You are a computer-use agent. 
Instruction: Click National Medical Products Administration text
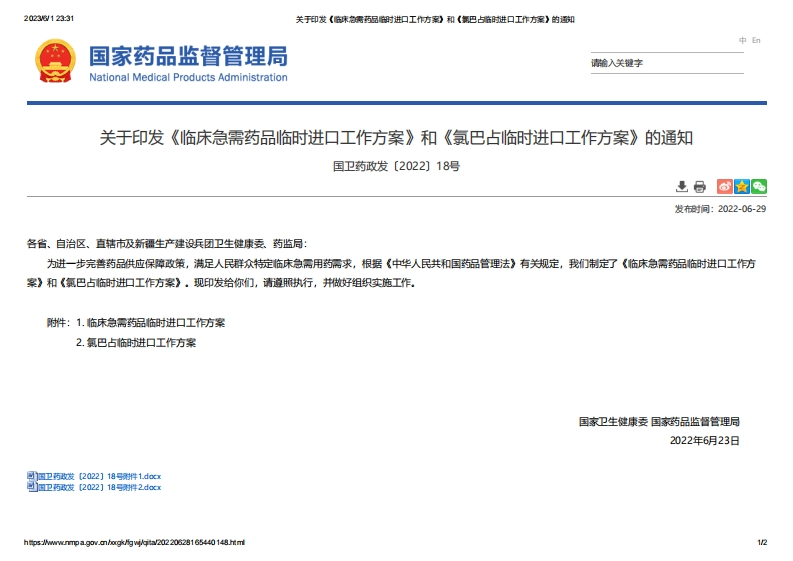[188, 77]
